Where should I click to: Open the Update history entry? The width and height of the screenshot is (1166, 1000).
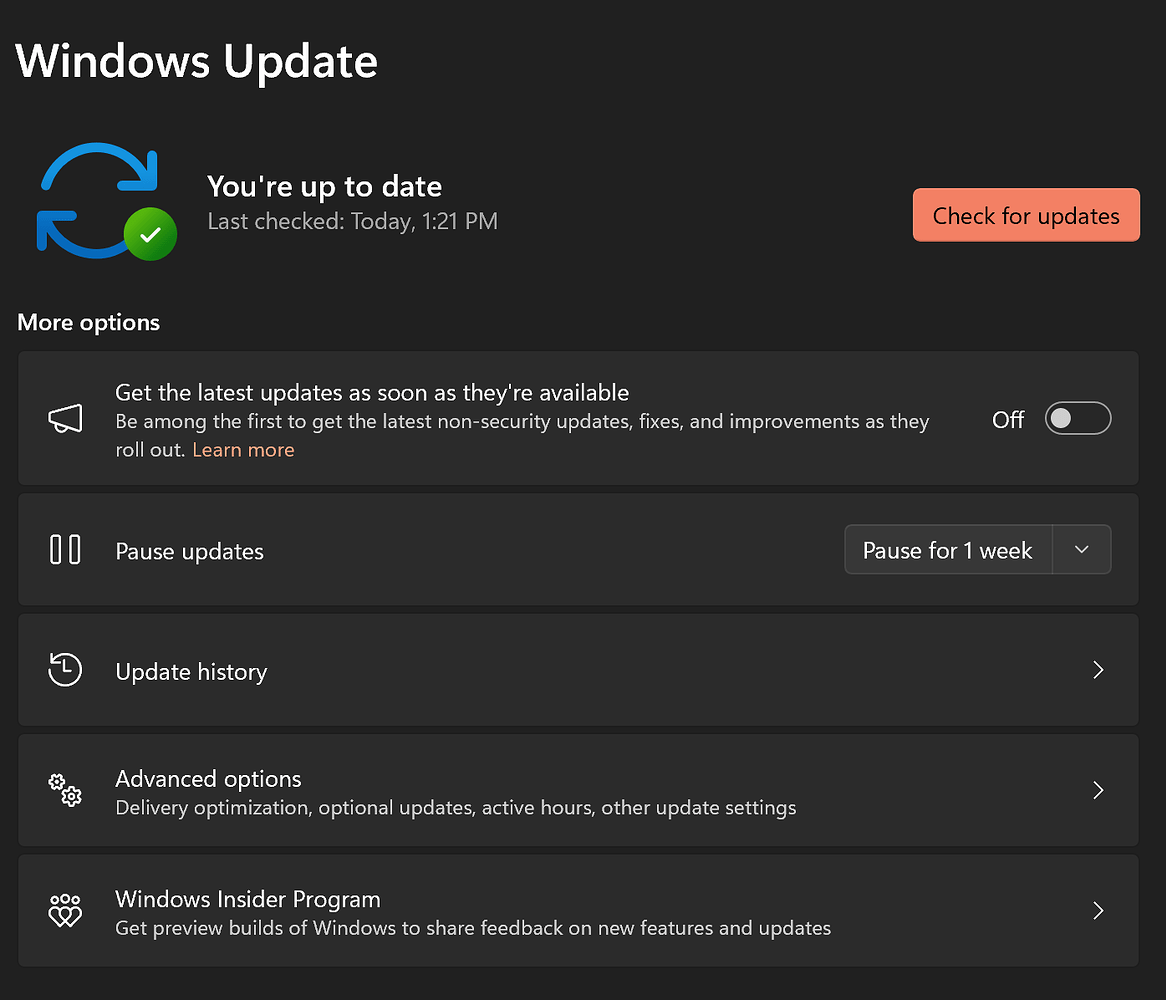(x=191, y=672)
